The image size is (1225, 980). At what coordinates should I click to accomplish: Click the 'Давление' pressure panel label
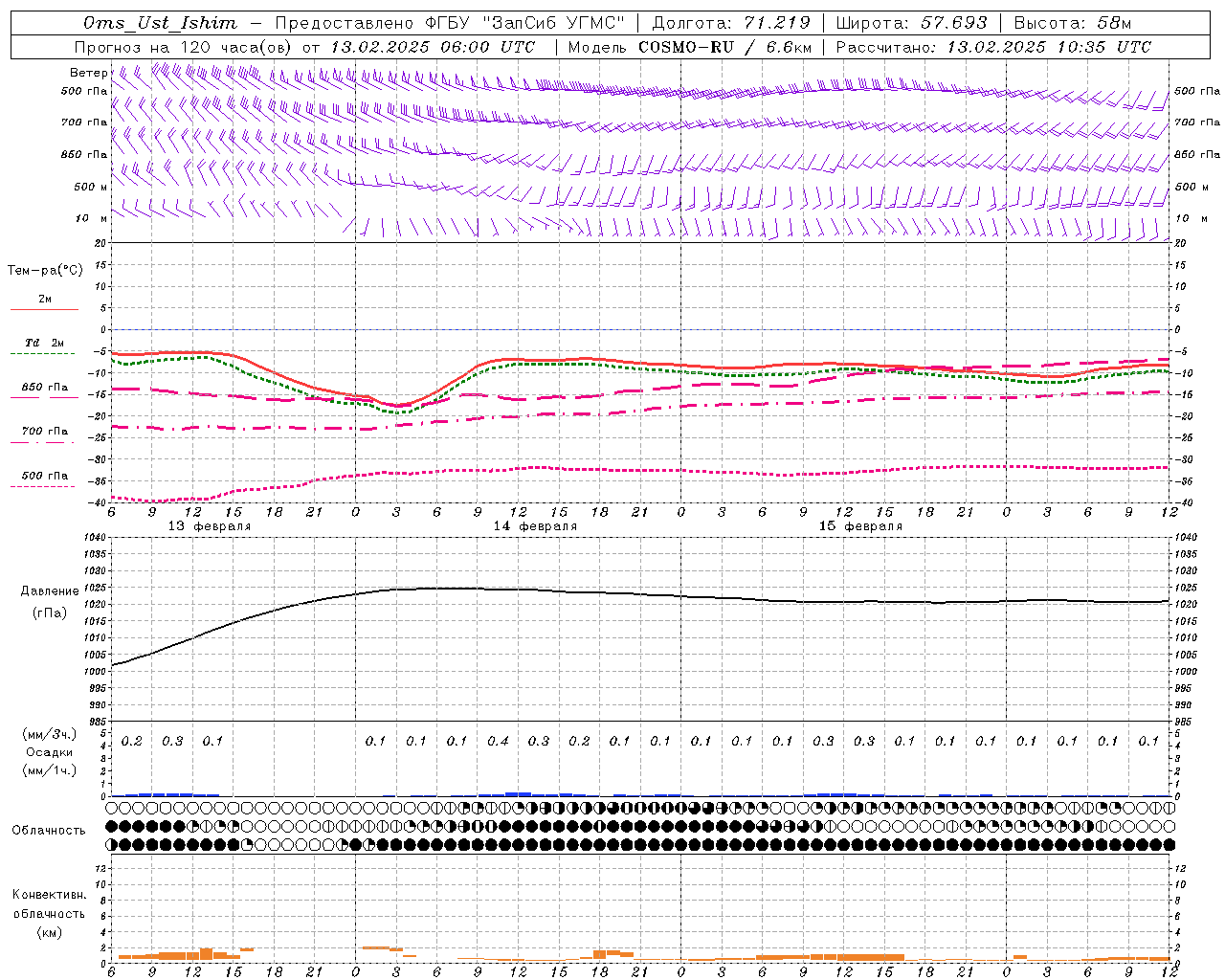click(x=50, y=591)
